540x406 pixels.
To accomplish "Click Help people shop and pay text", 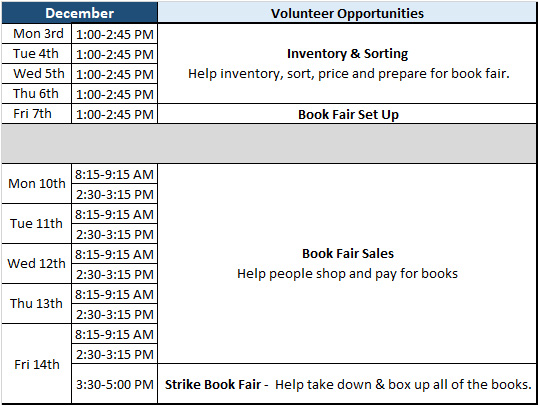I will [x=347, y=273].
